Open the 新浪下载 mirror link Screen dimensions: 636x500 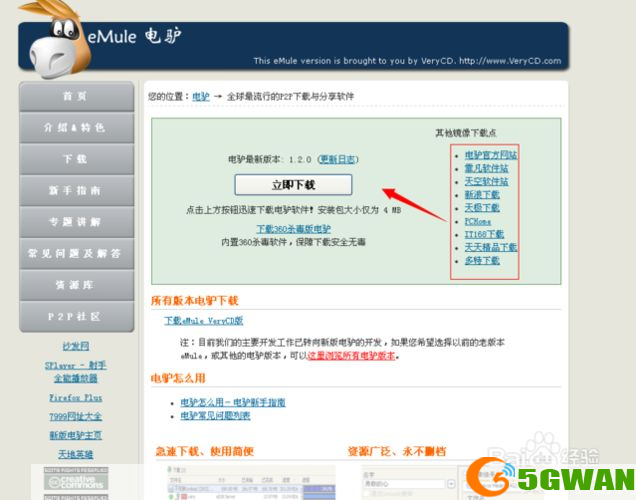[482, 195]
